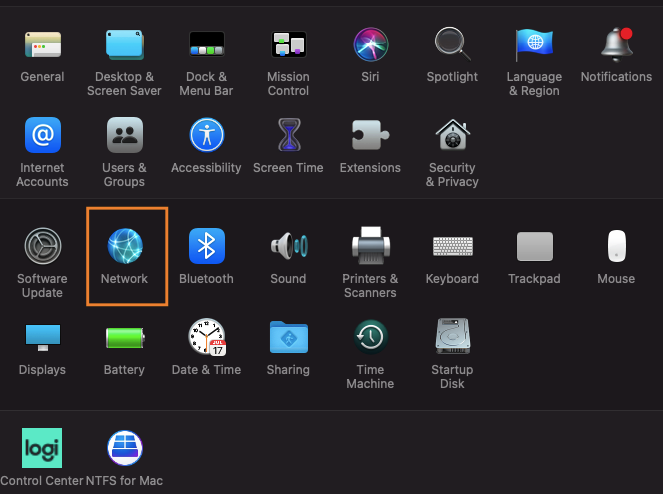Open NTFS for Mac preferences
Screen dimensions: 663x494
(125, 449)
